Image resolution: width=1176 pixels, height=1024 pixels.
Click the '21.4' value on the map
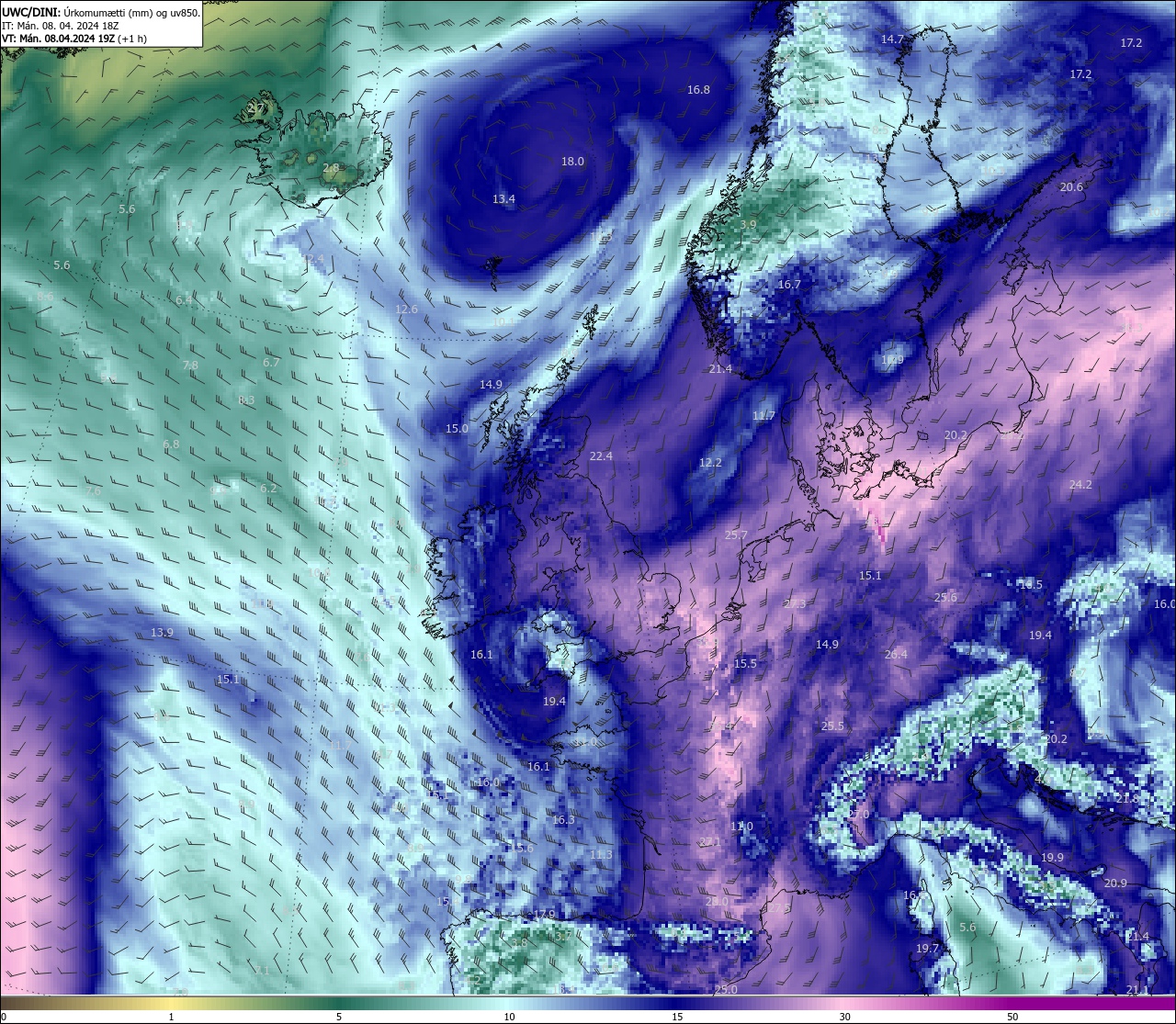click(x=720, y=368)
